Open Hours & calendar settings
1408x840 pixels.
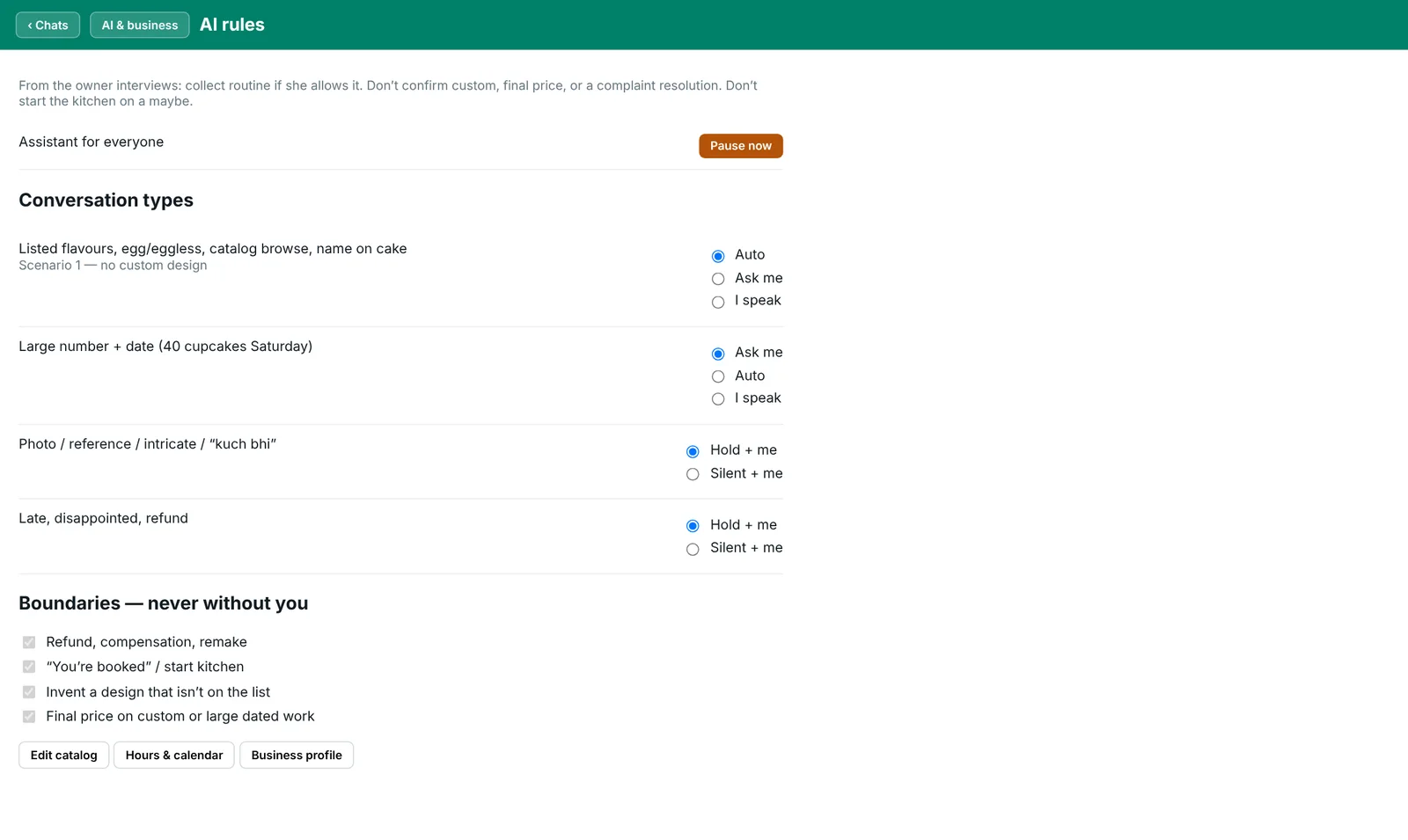point(174,756)
